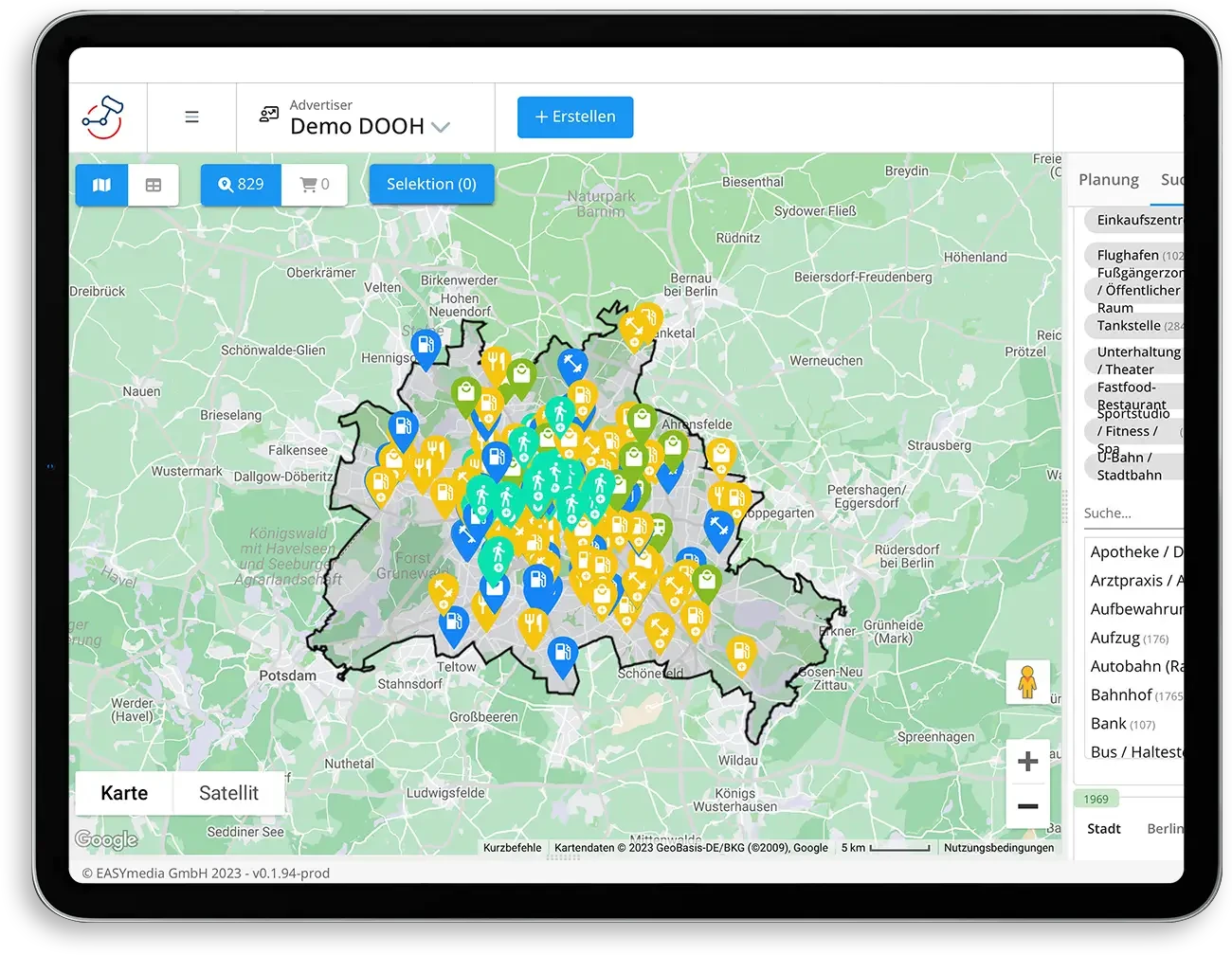Click into the Suche... search field
1232x955 pixels.
pyautogui.click(x=1133, y=514)
